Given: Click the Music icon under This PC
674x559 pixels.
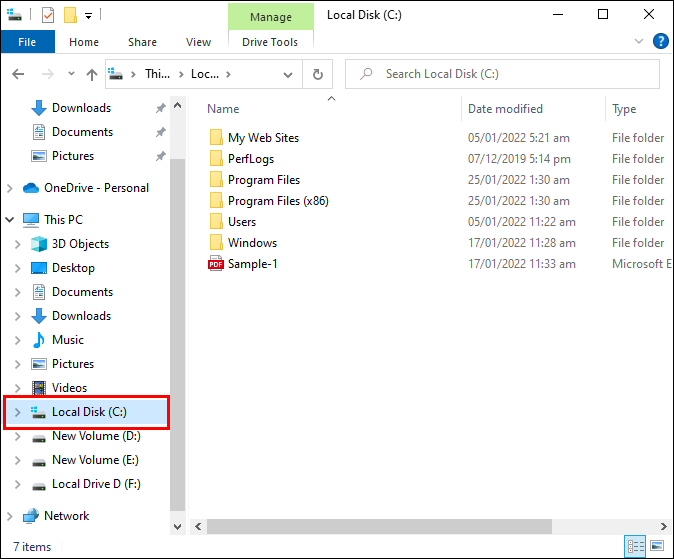Looking at the screenshot, I should (39, 340).
